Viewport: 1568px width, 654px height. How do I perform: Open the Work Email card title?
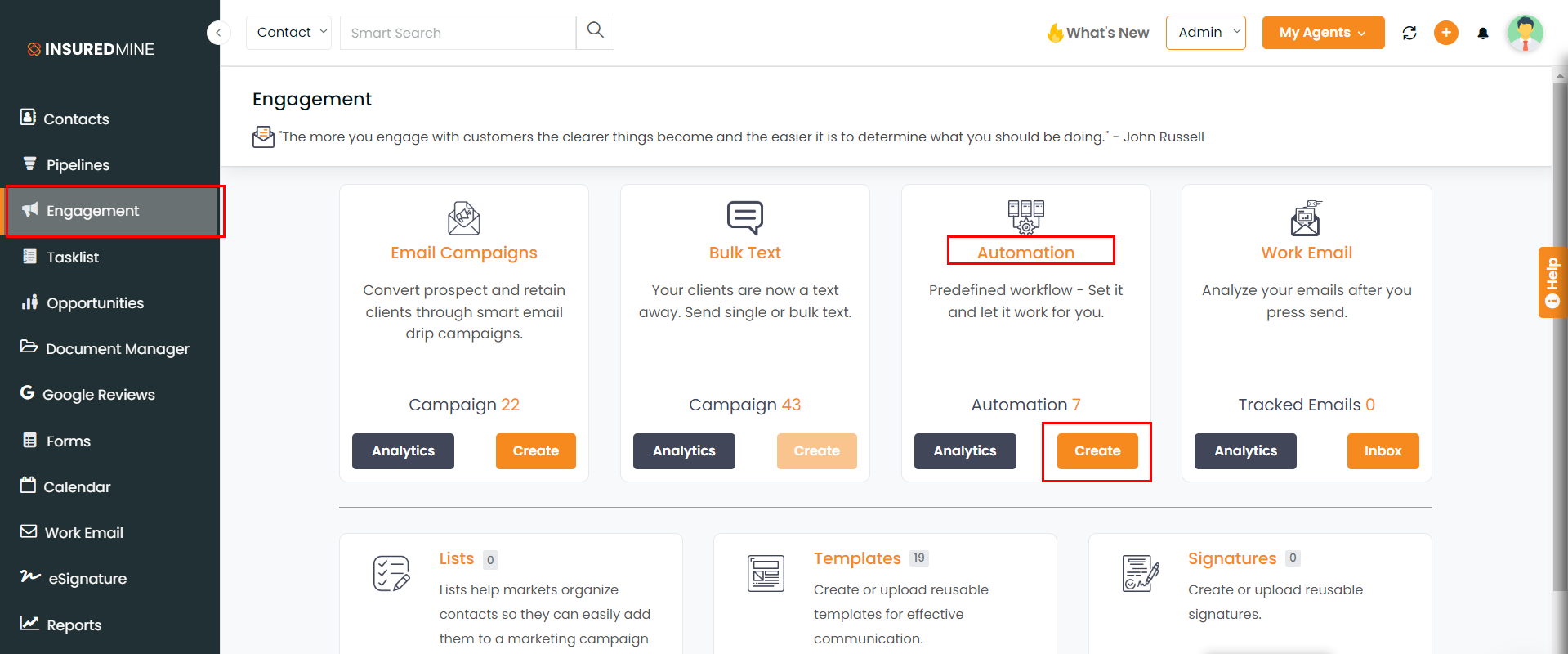[x=1307, y=253]
